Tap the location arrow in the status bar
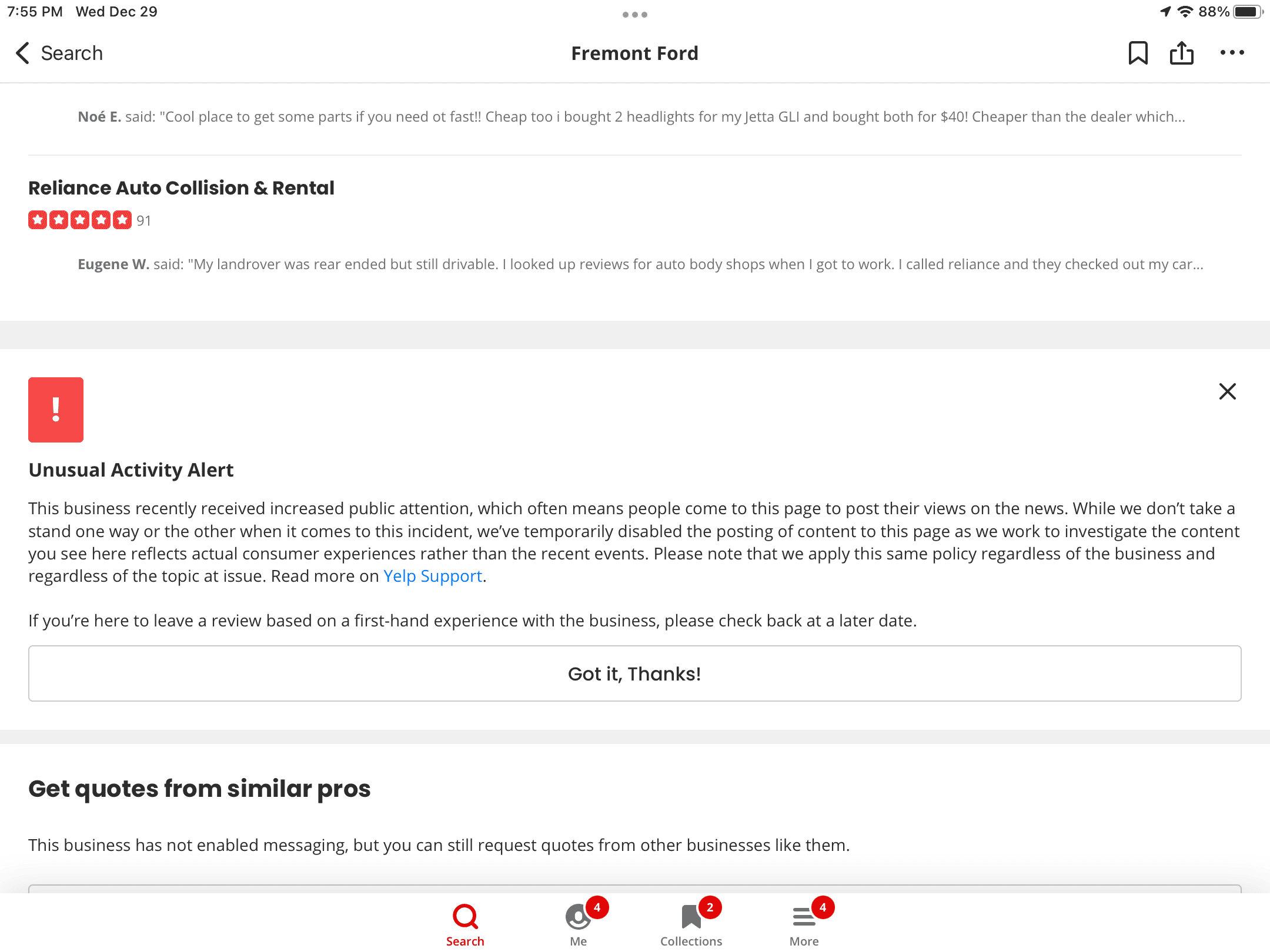 point(1165,12)
